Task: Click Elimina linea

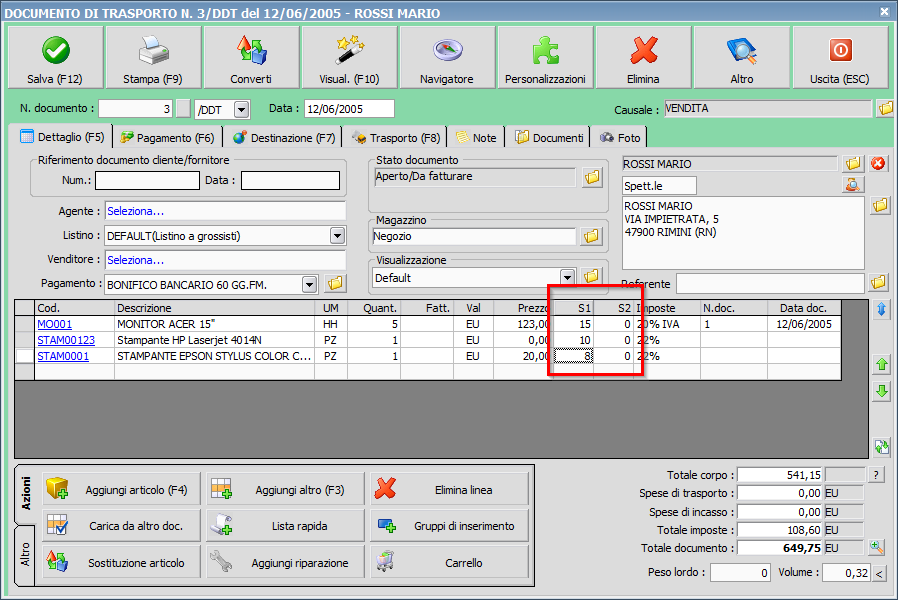Action: click(449, 490)
